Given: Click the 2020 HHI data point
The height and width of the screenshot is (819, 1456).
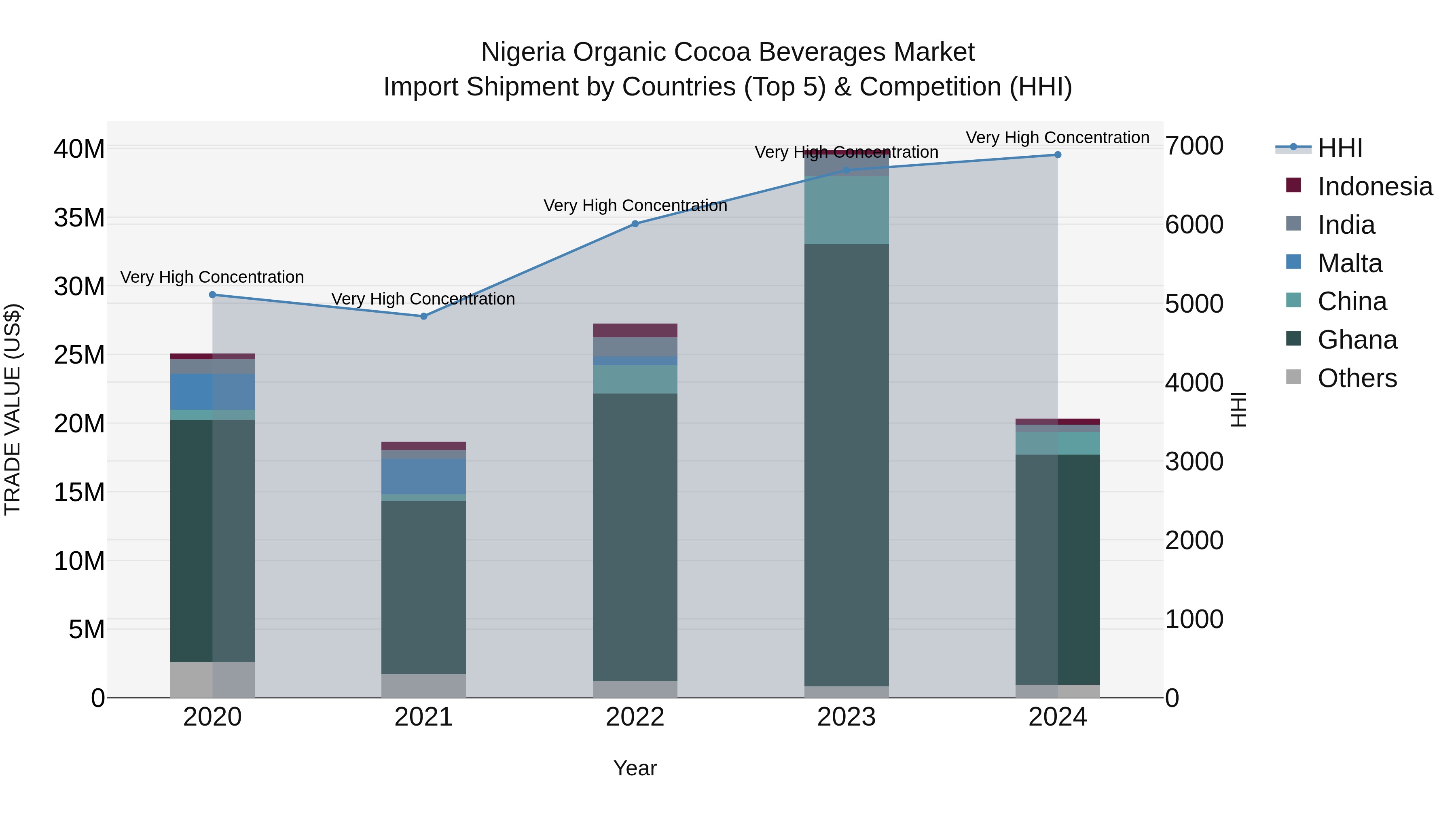Looking at the screenshot, I should (212, 294).
